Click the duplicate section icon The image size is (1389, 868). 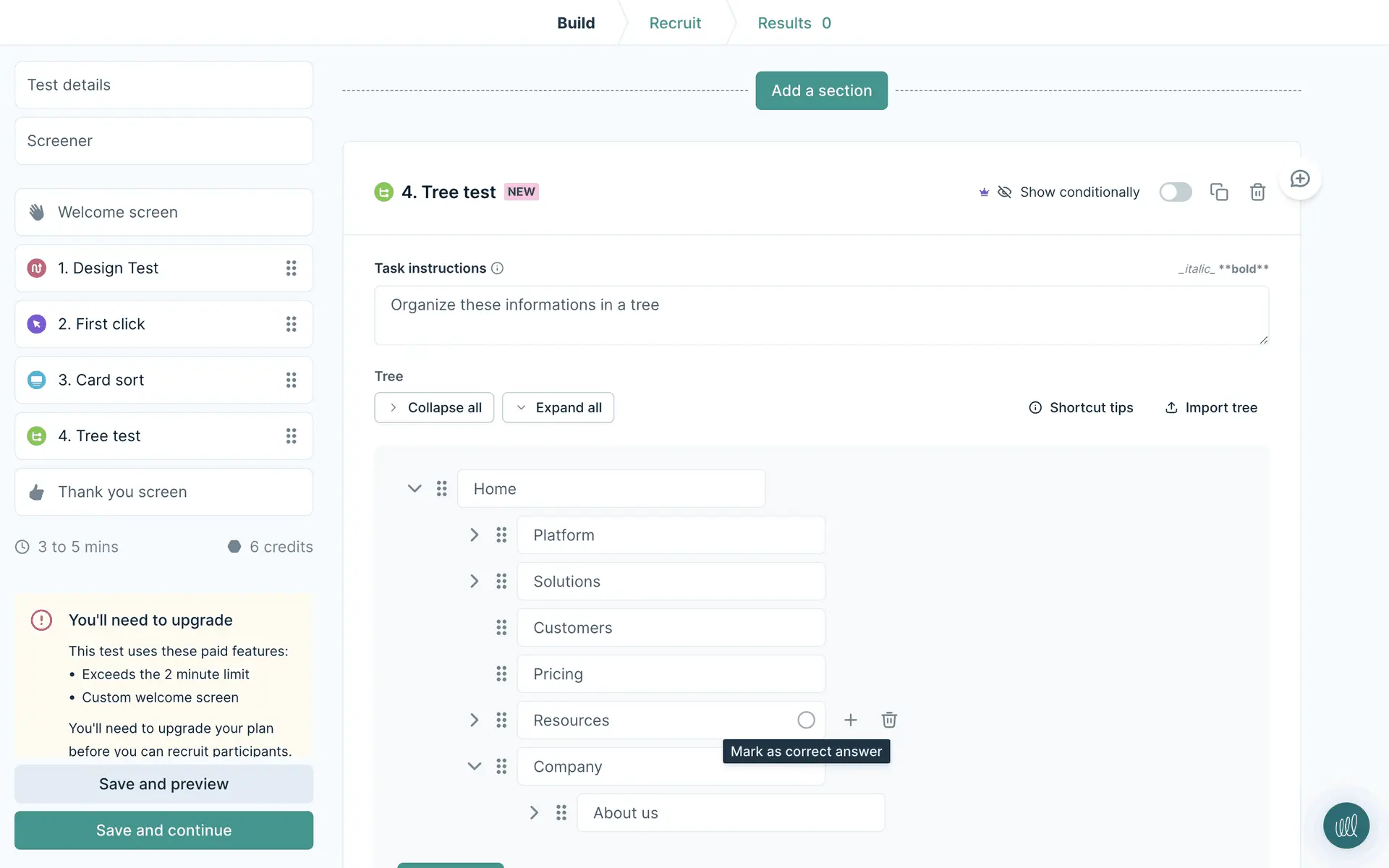pyautogui.click(x=1219, y=192)
